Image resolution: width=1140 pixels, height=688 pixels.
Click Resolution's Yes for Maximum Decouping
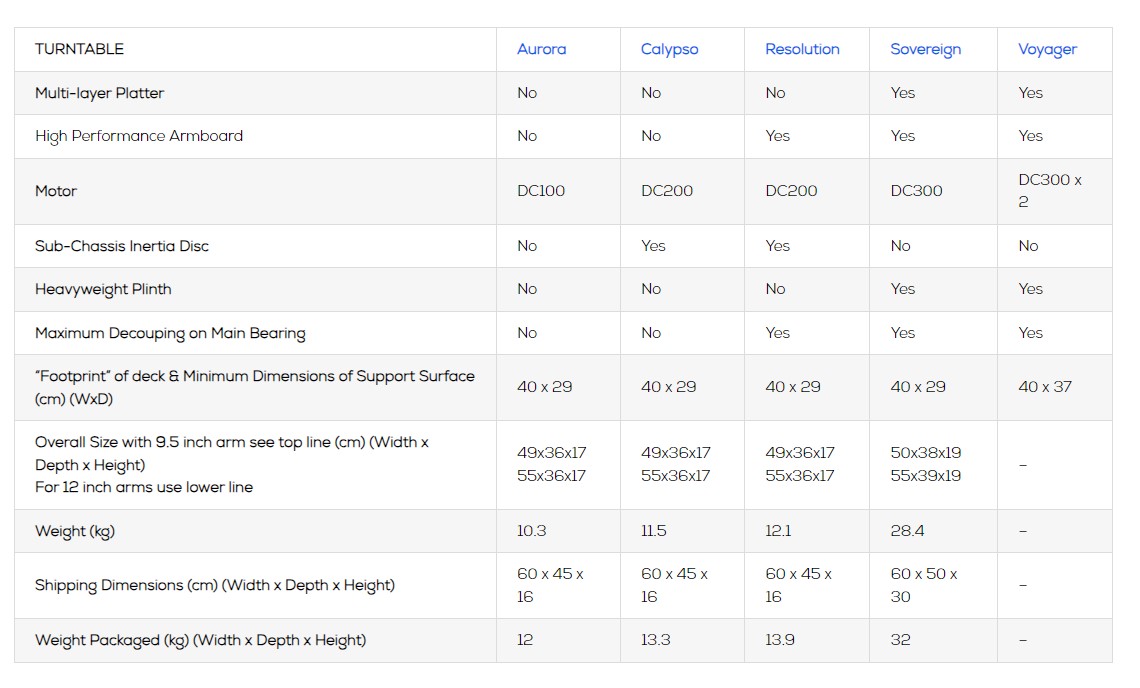click(x=777, y=333)
